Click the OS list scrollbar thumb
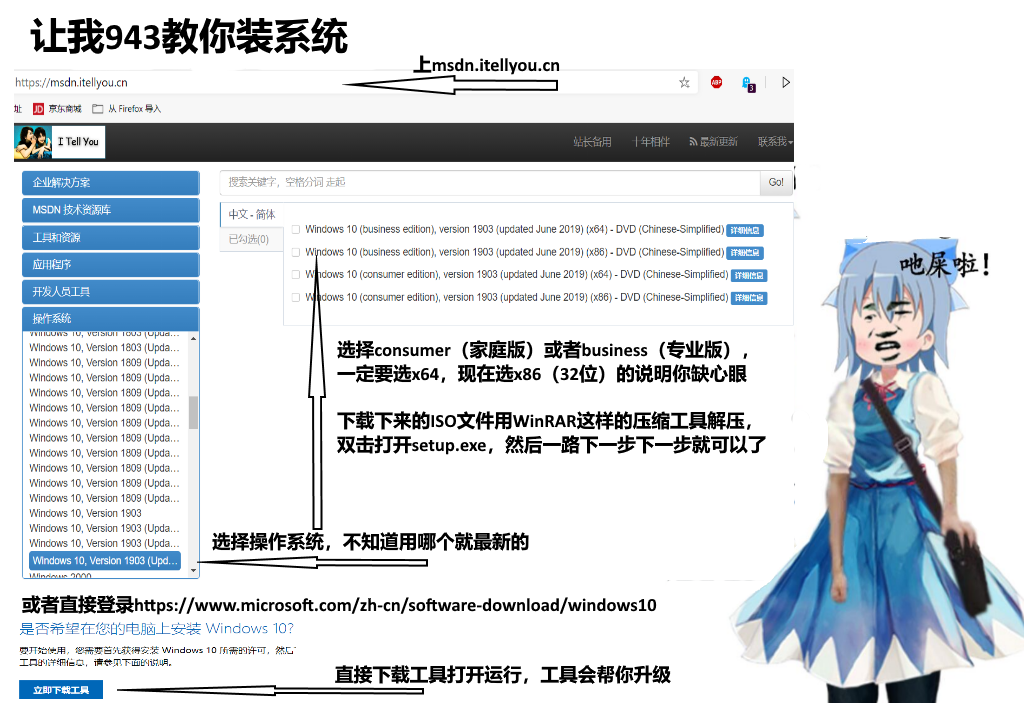Image resolution: width=1024 pixels, height=703 pixels. click(193, 412)
